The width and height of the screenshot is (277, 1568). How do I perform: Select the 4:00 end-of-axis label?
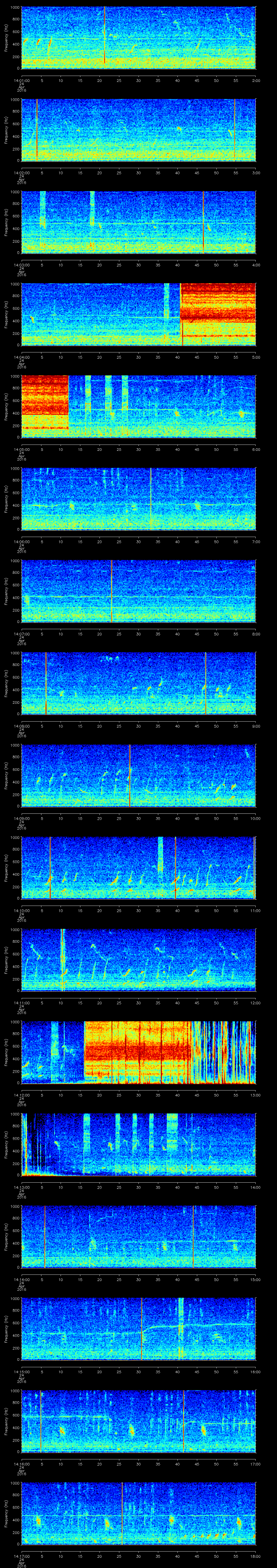coord(256,264)
